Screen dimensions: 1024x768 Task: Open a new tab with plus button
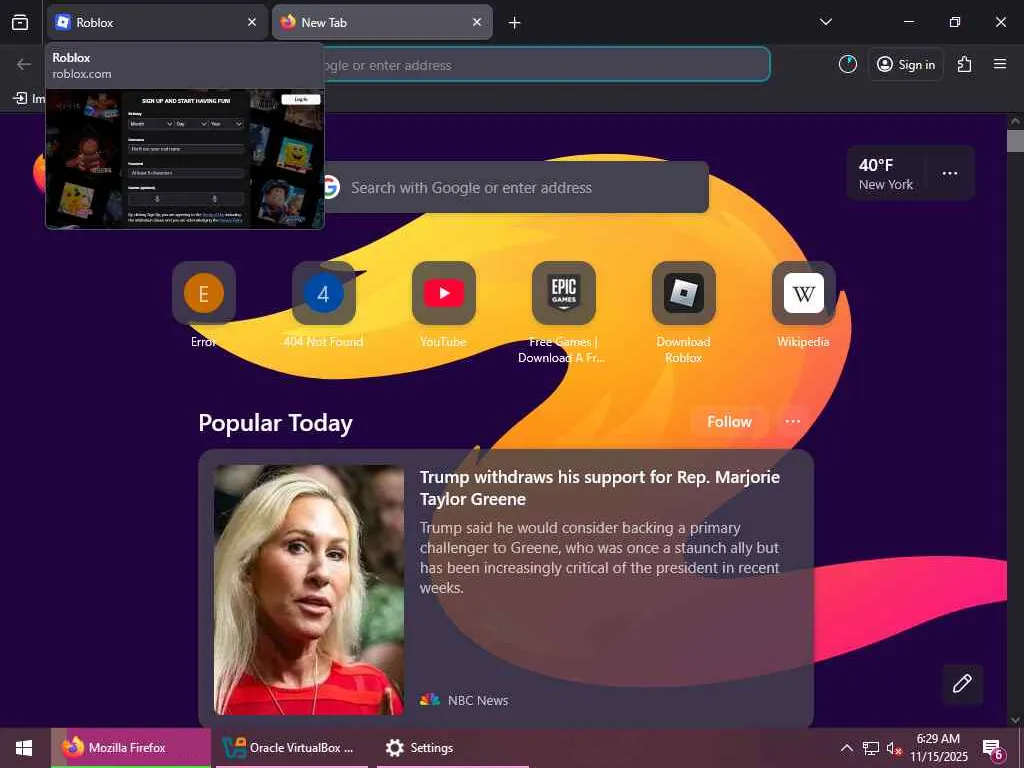(515, 23)
